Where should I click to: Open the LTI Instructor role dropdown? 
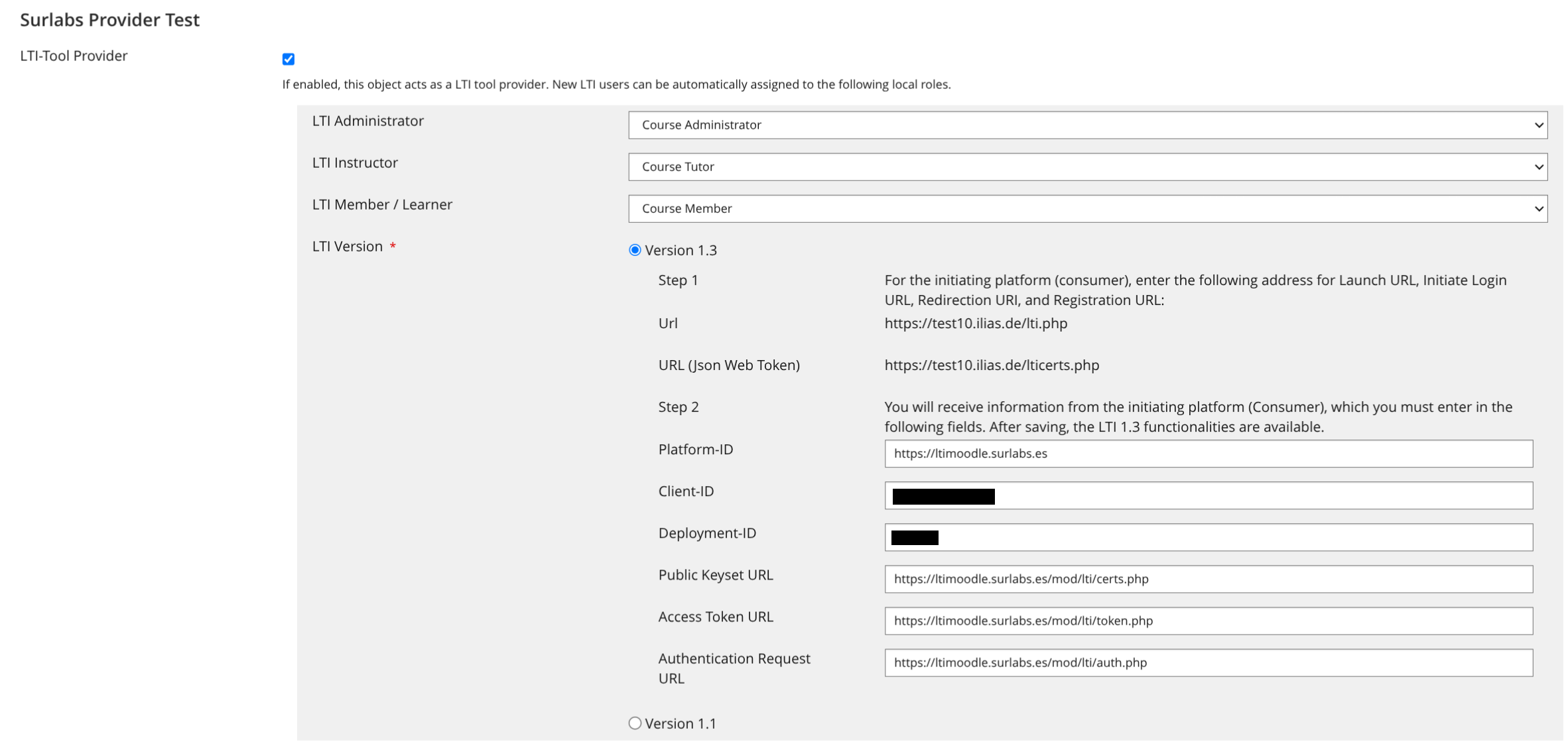pyautogui.click(x=1088, y=166)
